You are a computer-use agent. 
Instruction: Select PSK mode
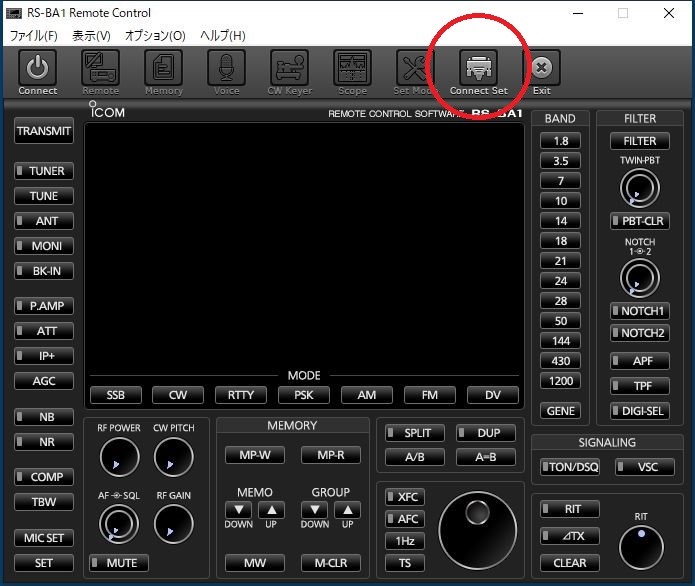coord(304,395)
